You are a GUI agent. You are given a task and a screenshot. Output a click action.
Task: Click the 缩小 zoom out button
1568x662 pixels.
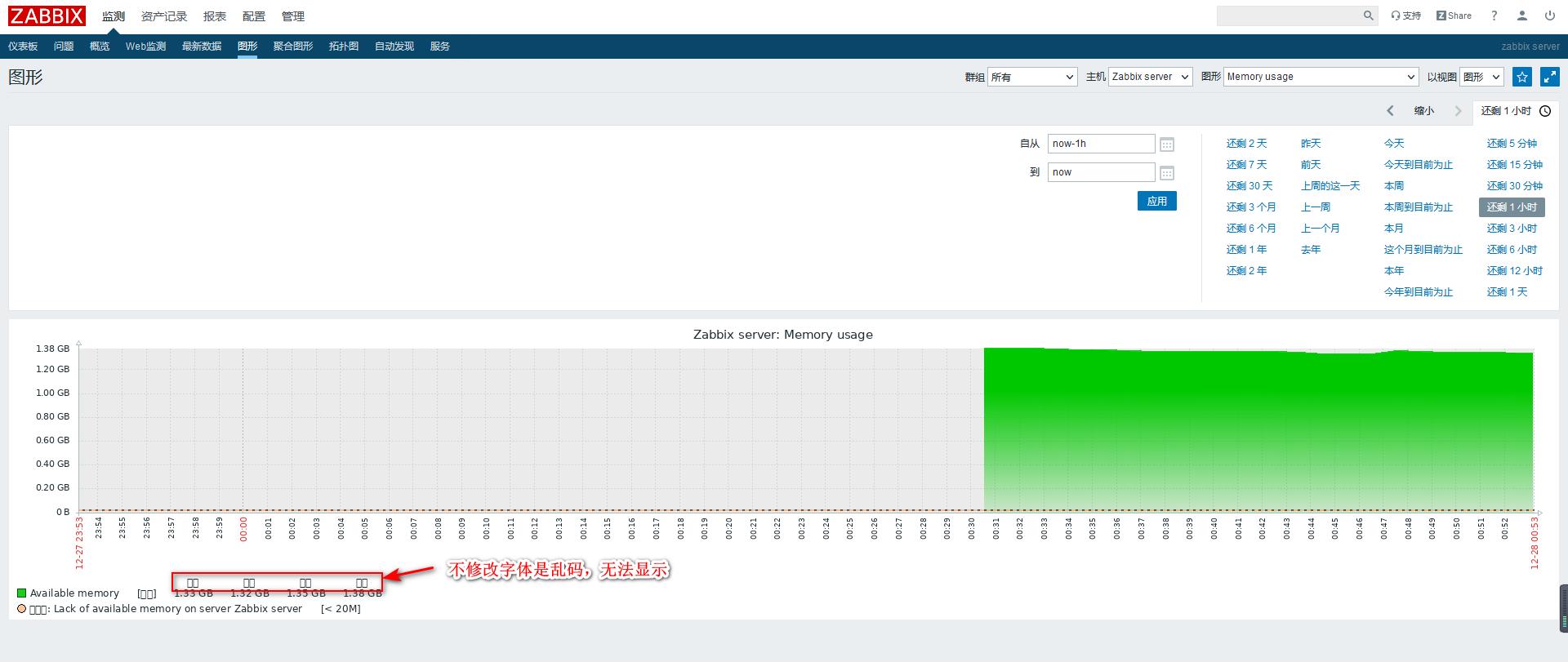pos(1424,111)
